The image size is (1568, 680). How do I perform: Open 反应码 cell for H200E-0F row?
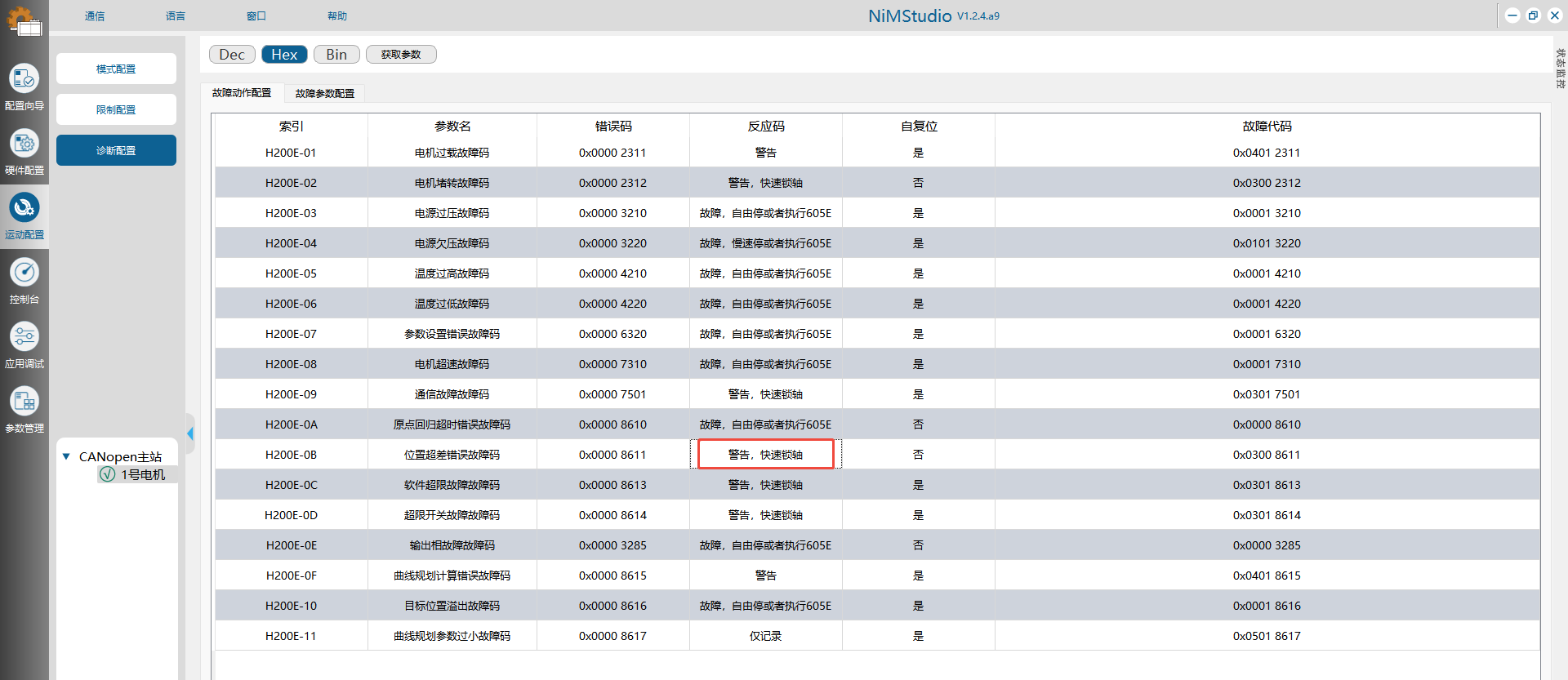766,576
